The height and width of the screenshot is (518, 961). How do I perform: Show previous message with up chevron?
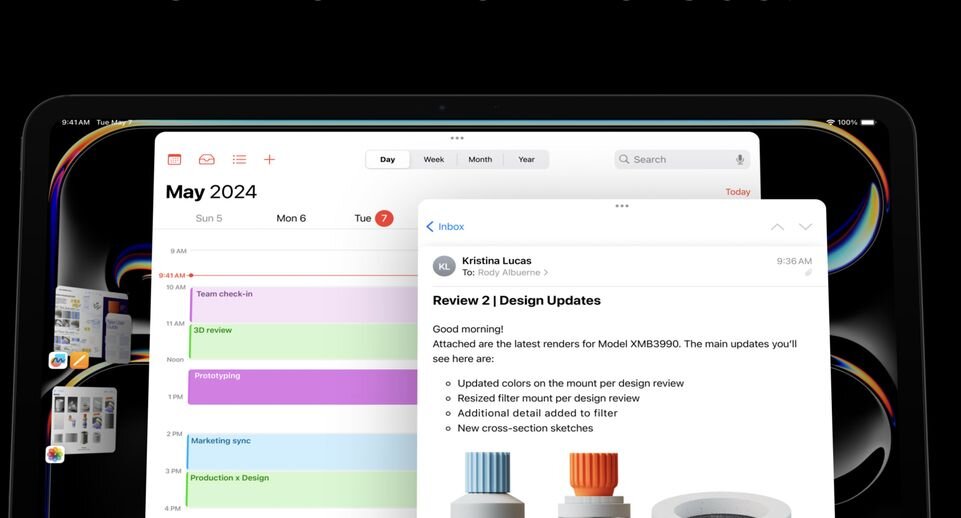point(777,227)
